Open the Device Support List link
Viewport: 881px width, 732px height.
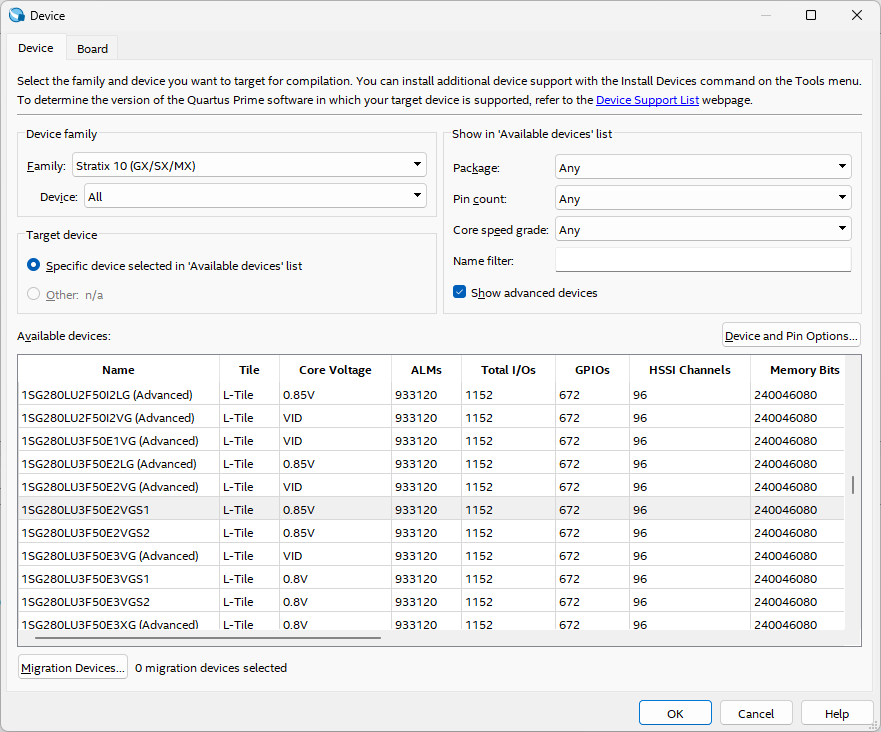coord(647,100)
